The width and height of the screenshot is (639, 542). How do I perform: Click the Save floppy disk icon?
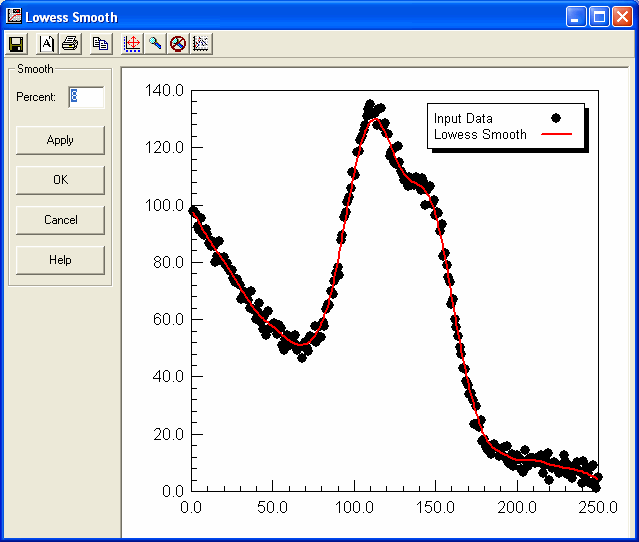16,44
